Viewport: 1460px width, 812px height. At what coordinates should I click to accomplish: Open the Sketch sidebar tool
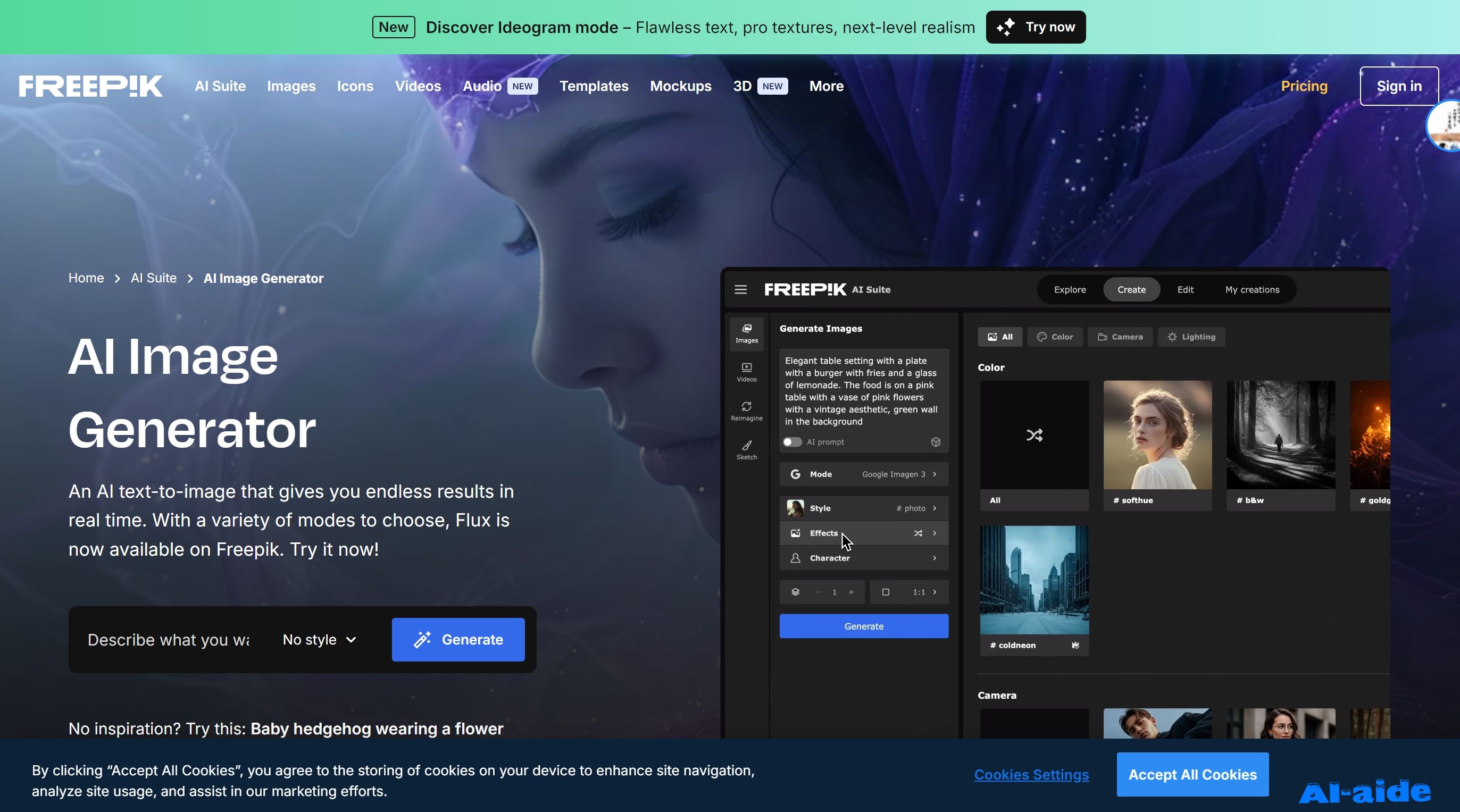tap(746, 450)
